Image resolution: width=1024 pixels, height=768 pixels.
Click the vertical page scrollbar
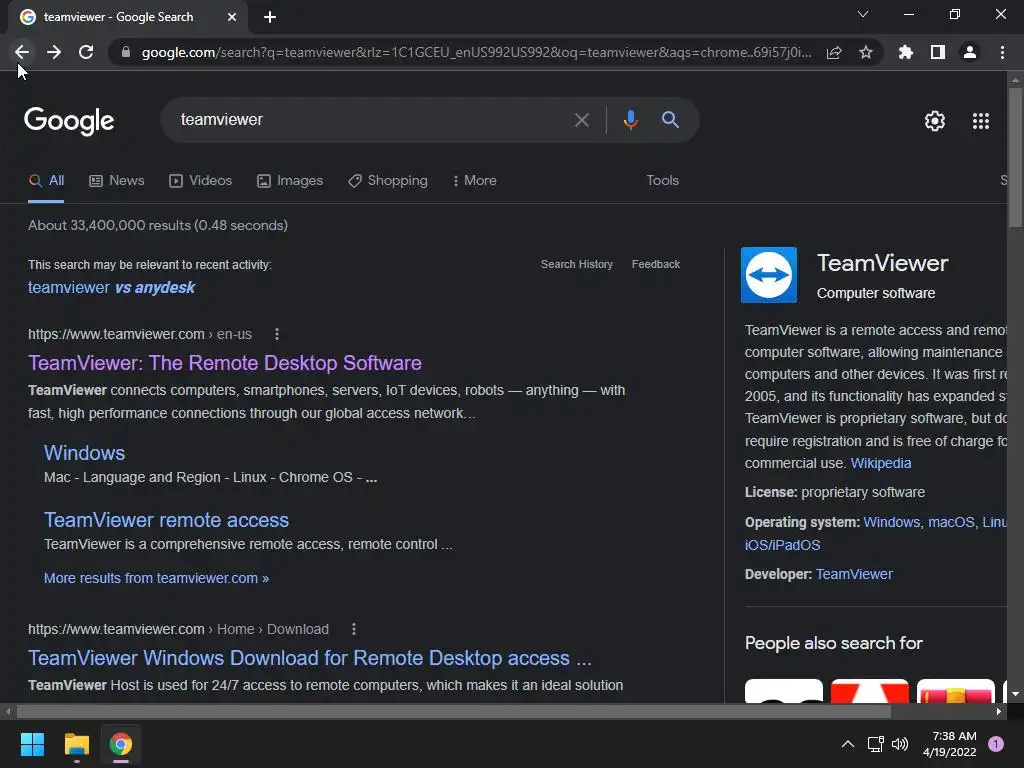tap(1015, 158)
